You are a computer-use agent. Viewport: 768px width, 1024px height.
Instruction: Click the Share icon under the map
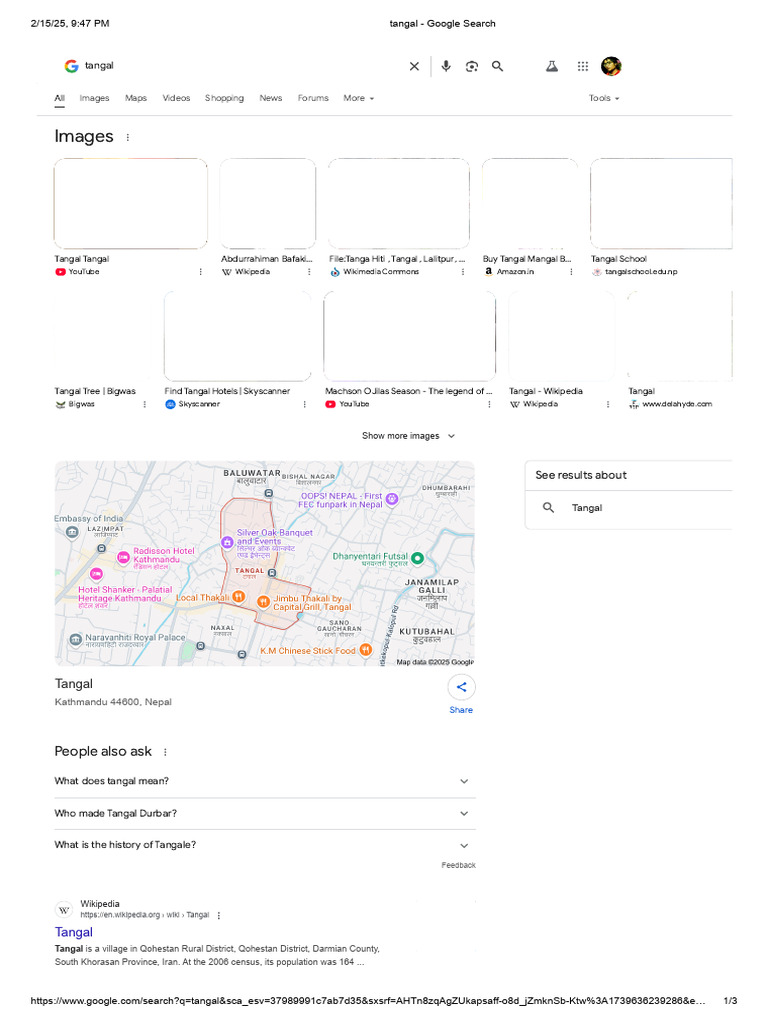click(461, 687)
